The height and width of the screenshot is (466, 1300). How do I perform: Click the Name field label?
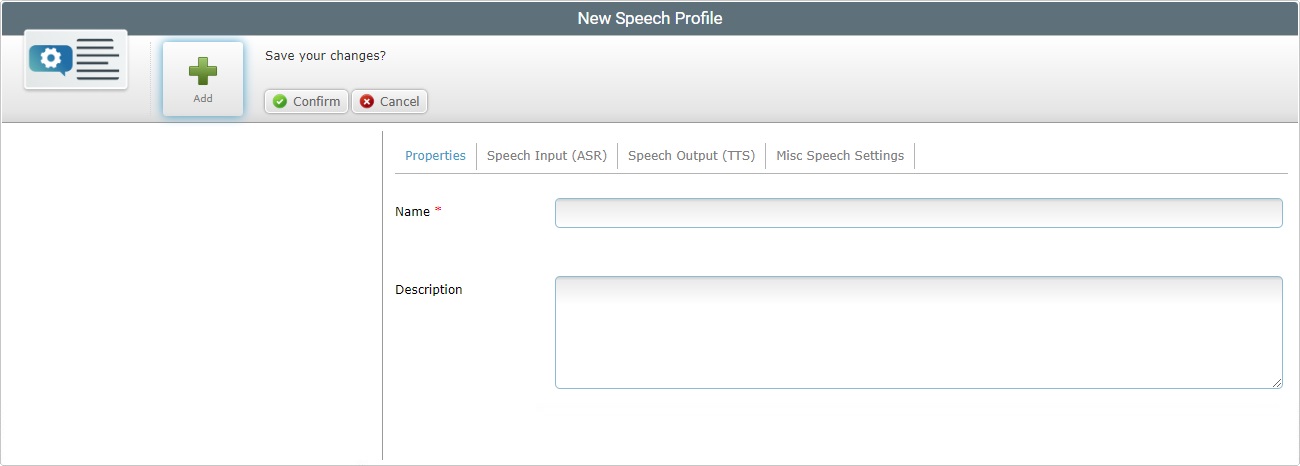412,212
